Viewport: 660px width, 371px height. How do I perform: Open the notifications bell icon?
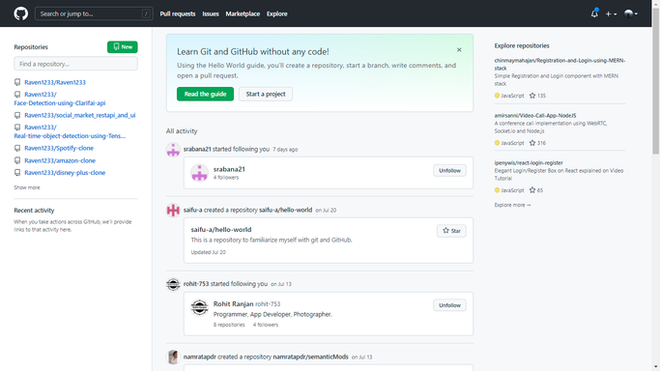click(x=594, y=13)
